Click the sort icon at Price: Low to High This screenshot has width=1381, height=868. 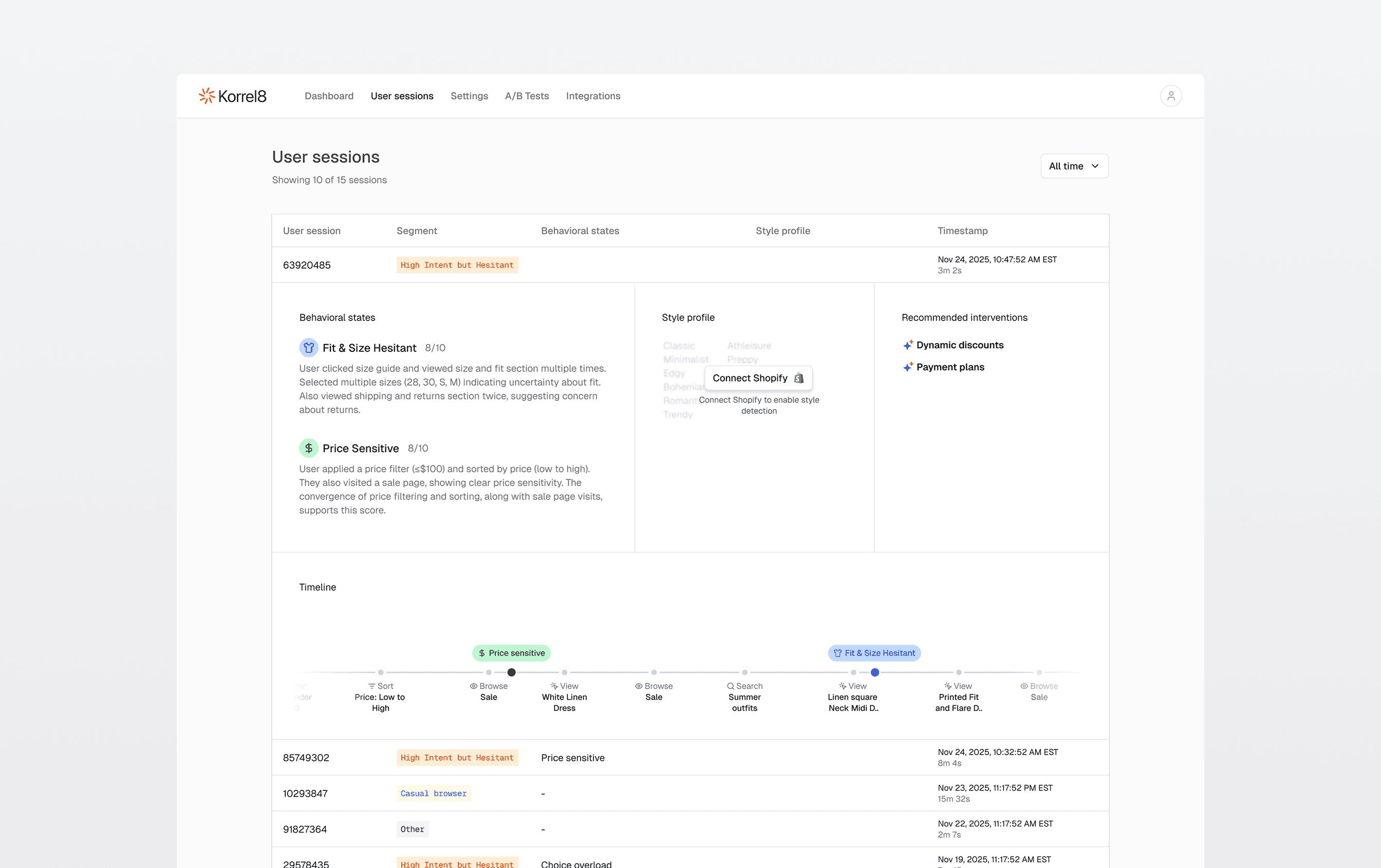point(371,686)
